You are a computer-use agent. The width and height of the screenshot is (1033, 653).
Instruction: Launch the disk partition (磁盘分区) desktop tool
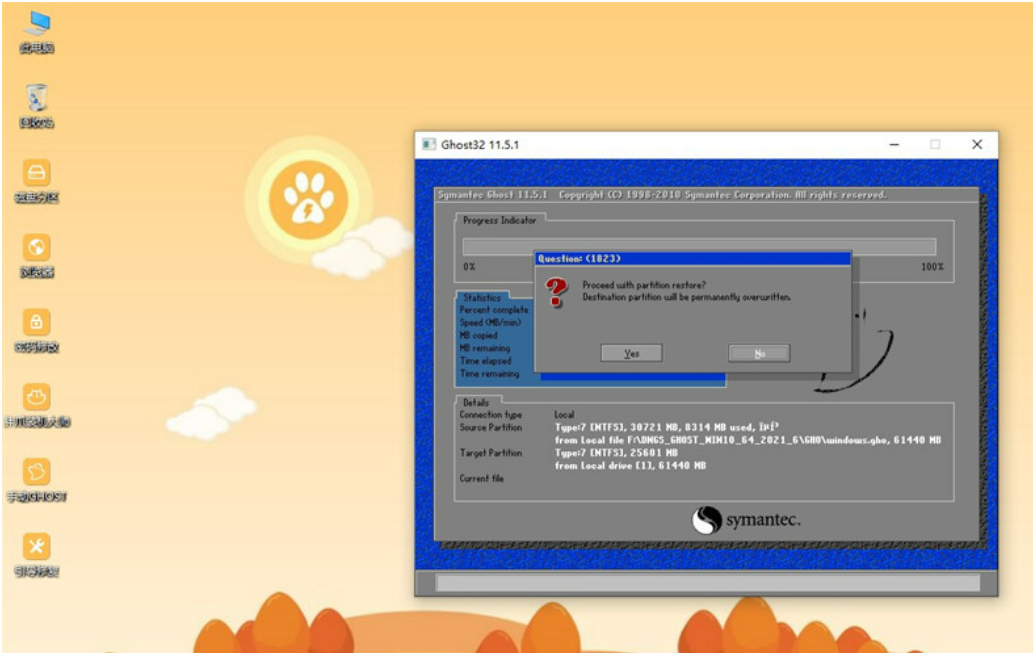click(x=36, y=173)
